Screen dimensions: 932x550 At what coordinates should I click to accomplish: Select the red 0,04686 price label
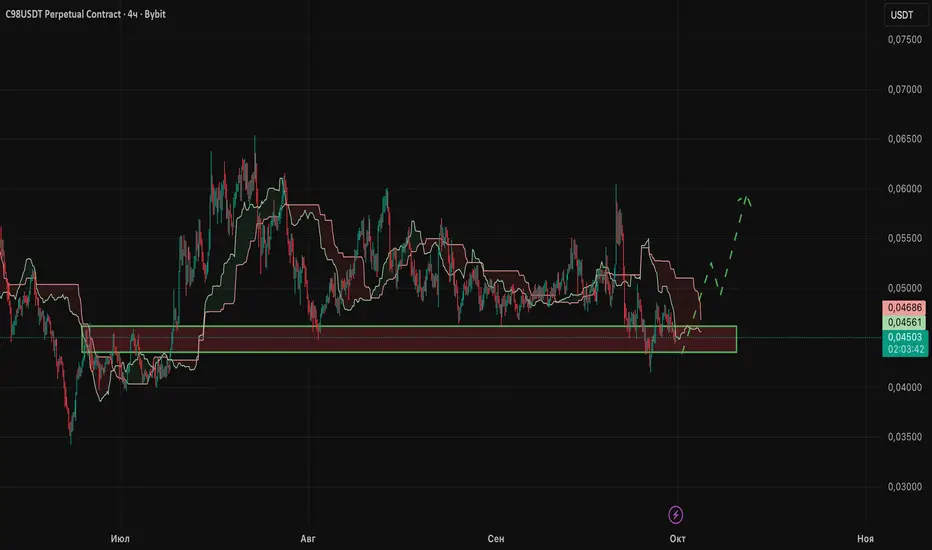[x=905, y=307]
